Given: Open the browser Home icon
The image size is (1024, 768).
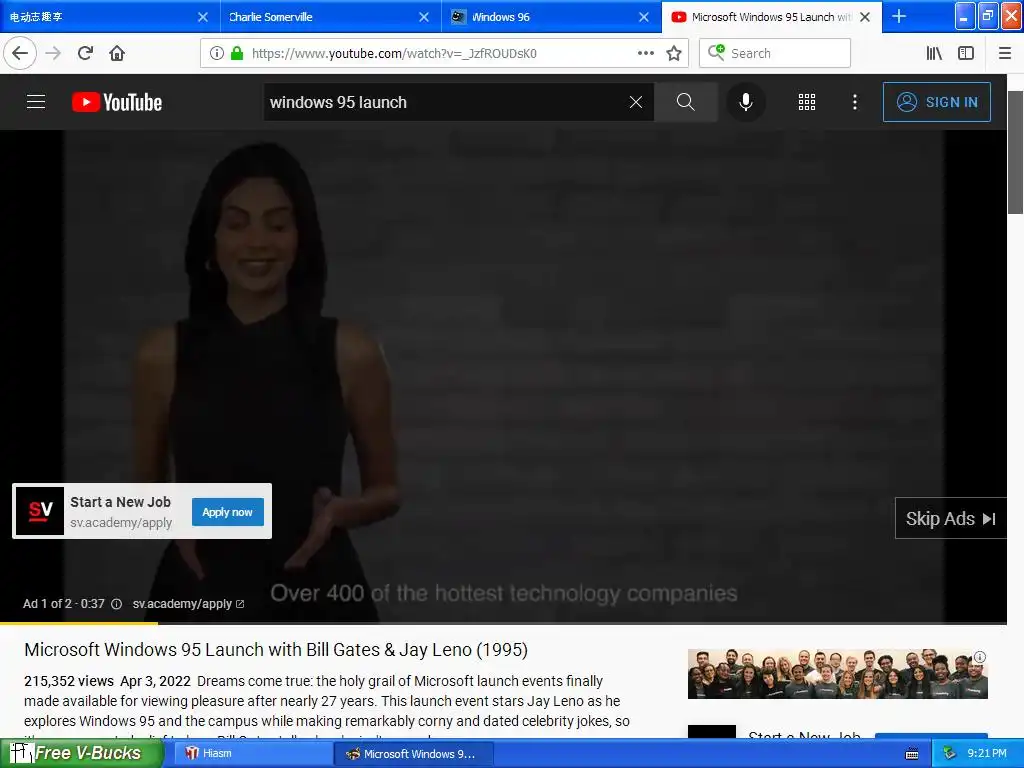Looking at the screenshot, I should point(117,54).
